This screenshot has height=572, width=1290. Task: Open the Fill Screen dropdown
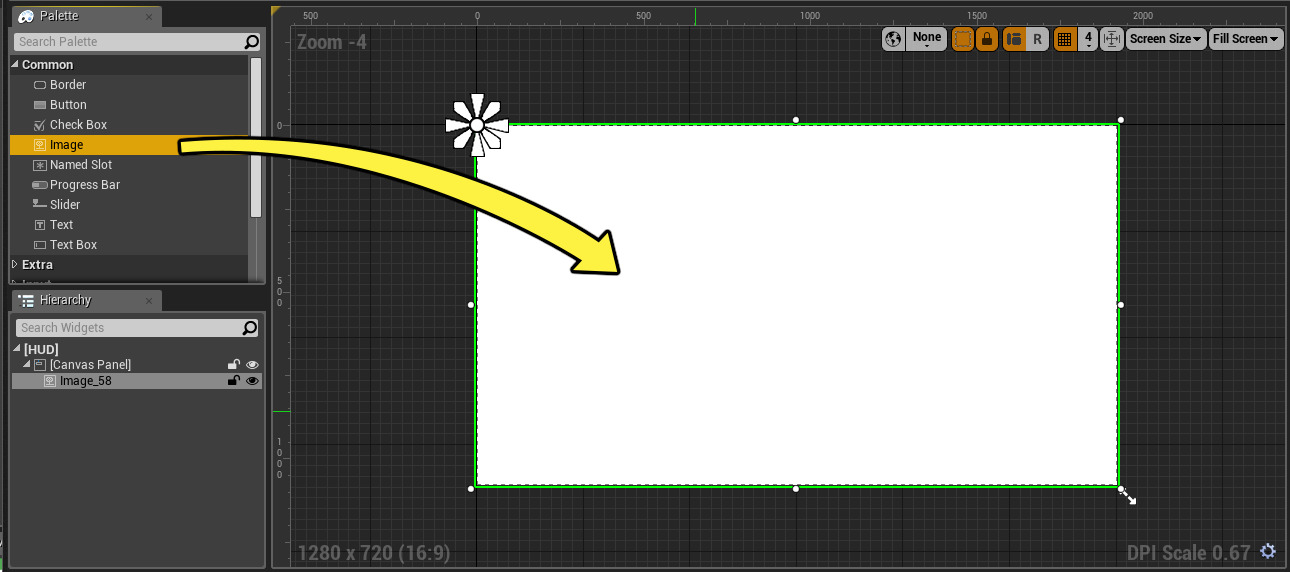coord(1246,39)
